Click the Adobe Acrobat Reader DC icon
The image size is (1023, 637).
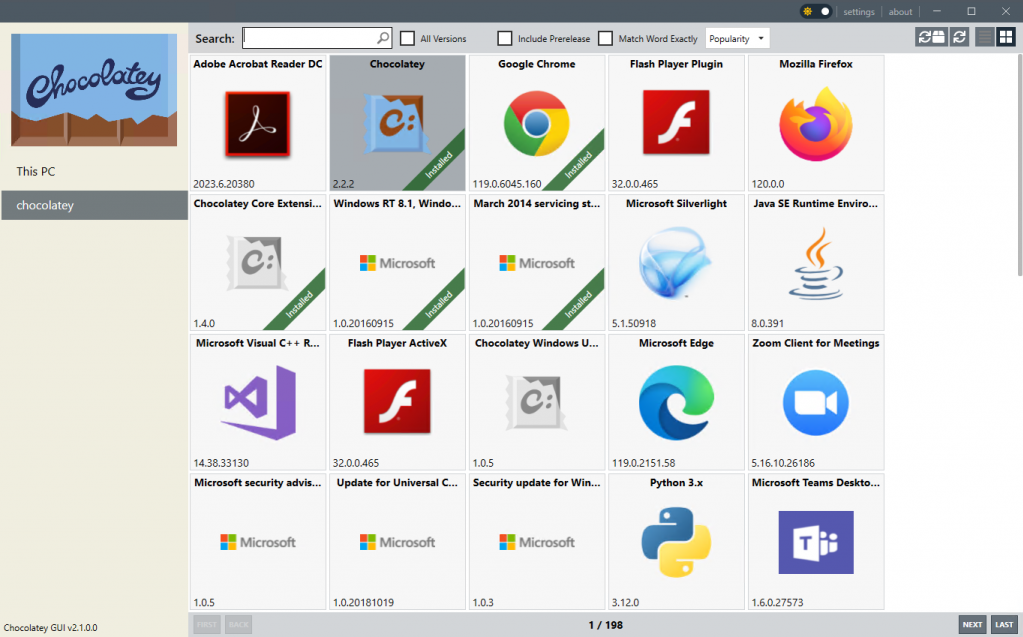coord(257,124)
